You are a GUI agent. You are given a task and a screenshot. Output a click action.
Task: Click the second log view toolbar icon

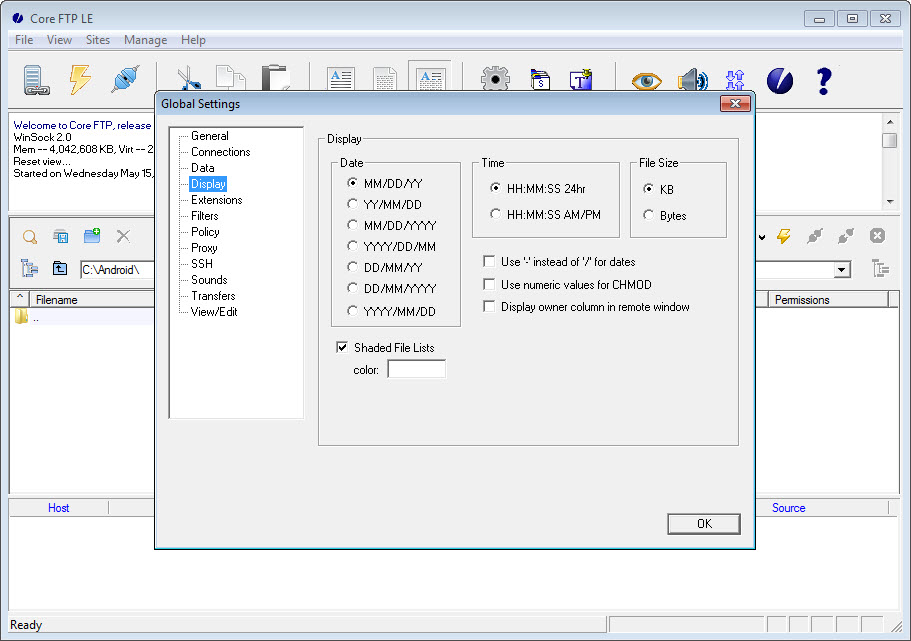point(385,78)
